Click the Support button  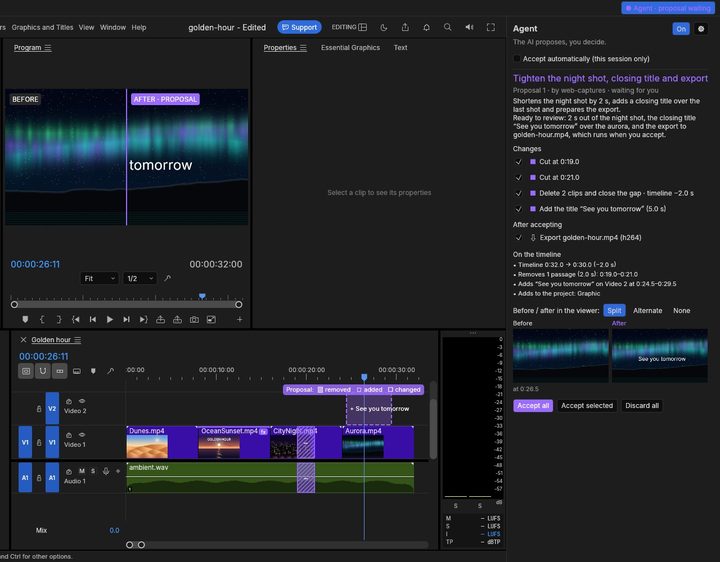299,27
